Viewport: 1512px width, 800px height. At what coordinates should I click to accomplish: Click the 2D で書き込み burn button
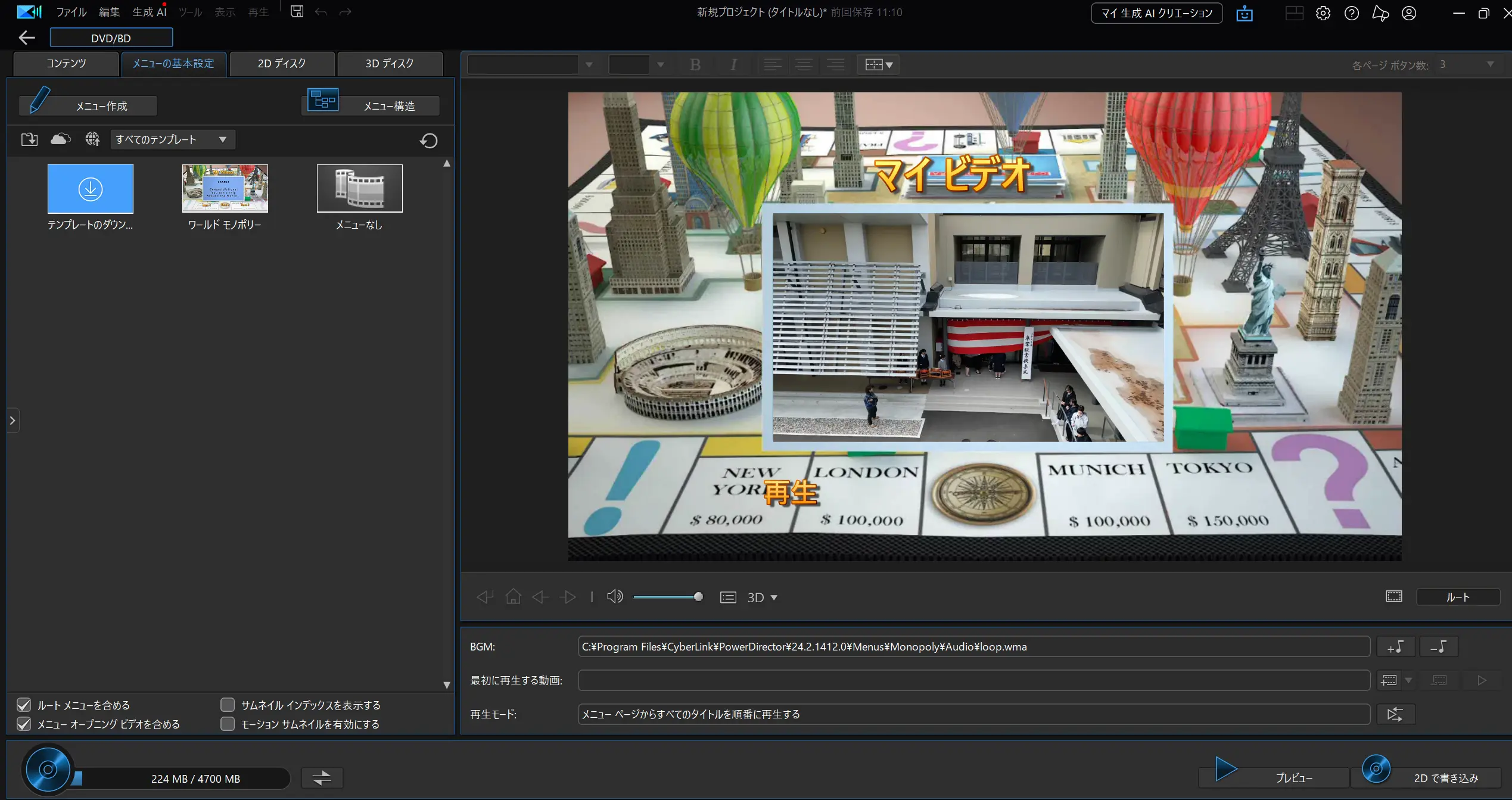click(x=1427, y=777)
